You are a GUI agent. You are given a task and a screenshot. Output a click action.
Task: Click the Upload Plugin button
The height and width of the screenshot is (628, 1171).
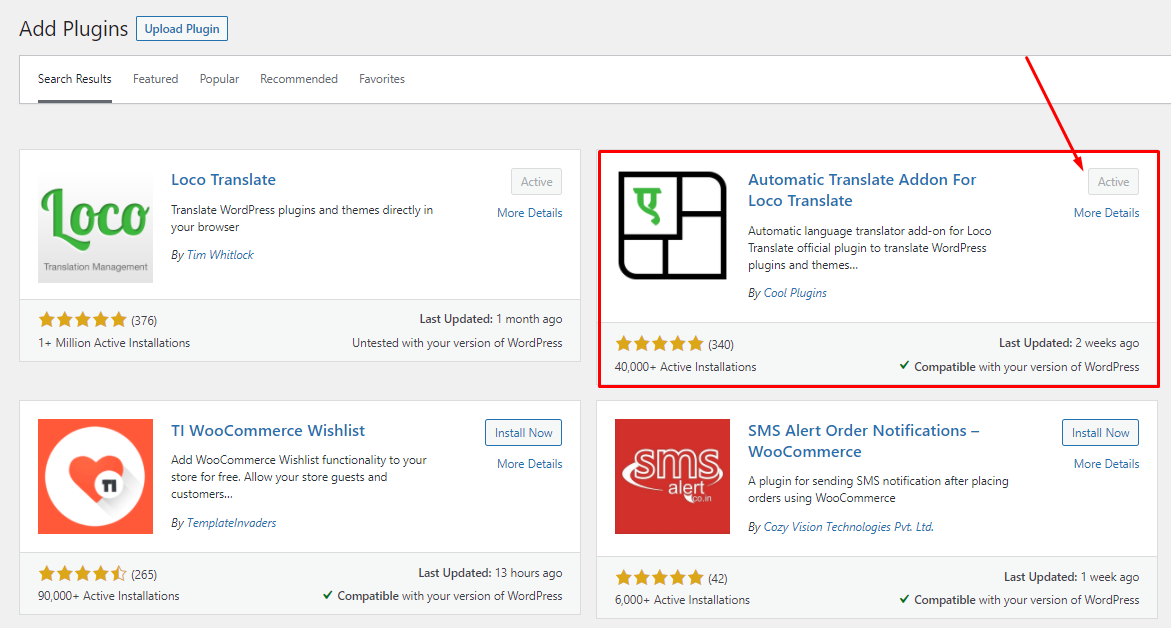(x=182, y=29)
